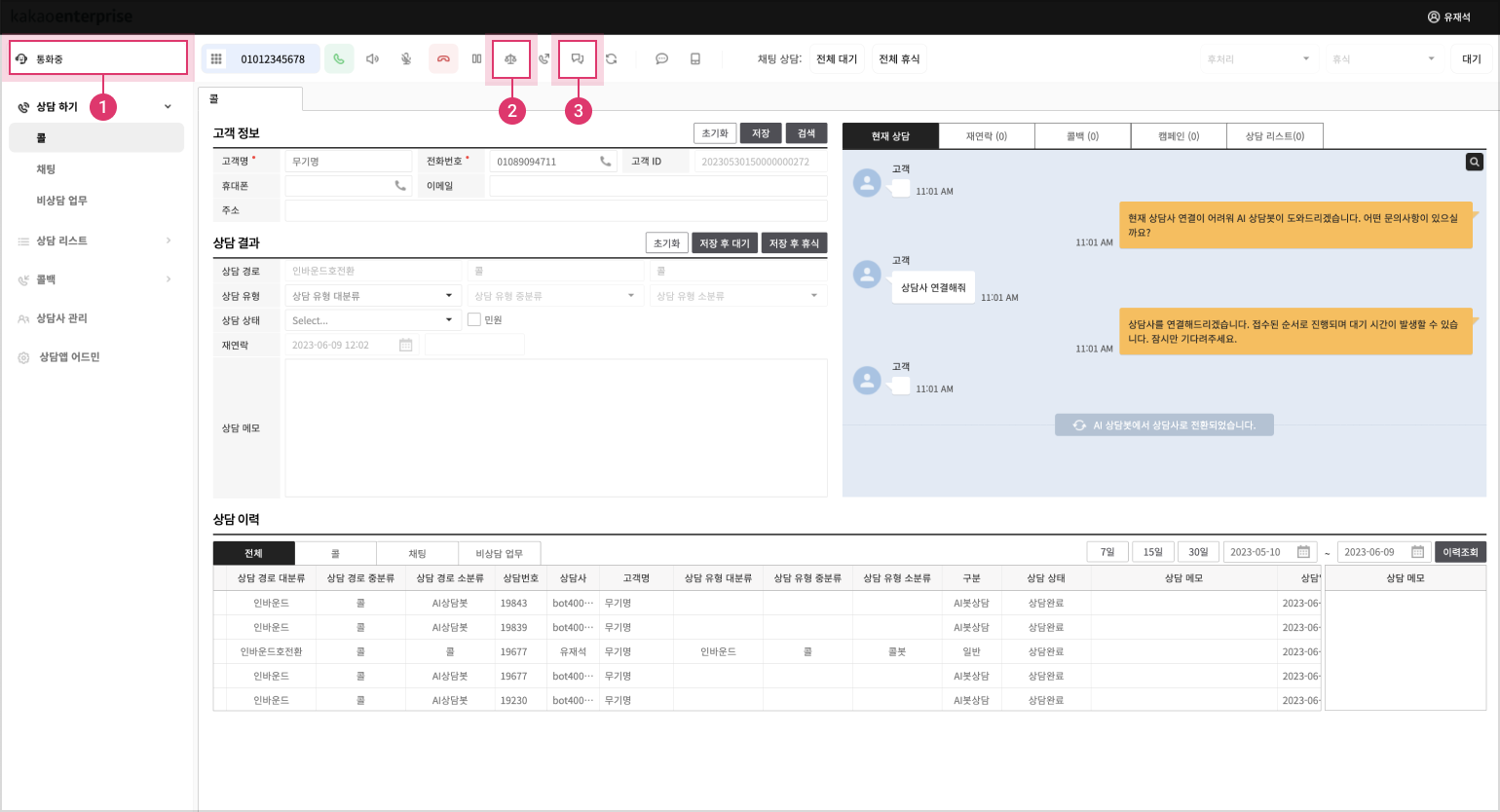This screenshot has height=812, width=1500.
Task: Click the 이력조회 button
Action: pyautogui.click(x=1460, y=552)
